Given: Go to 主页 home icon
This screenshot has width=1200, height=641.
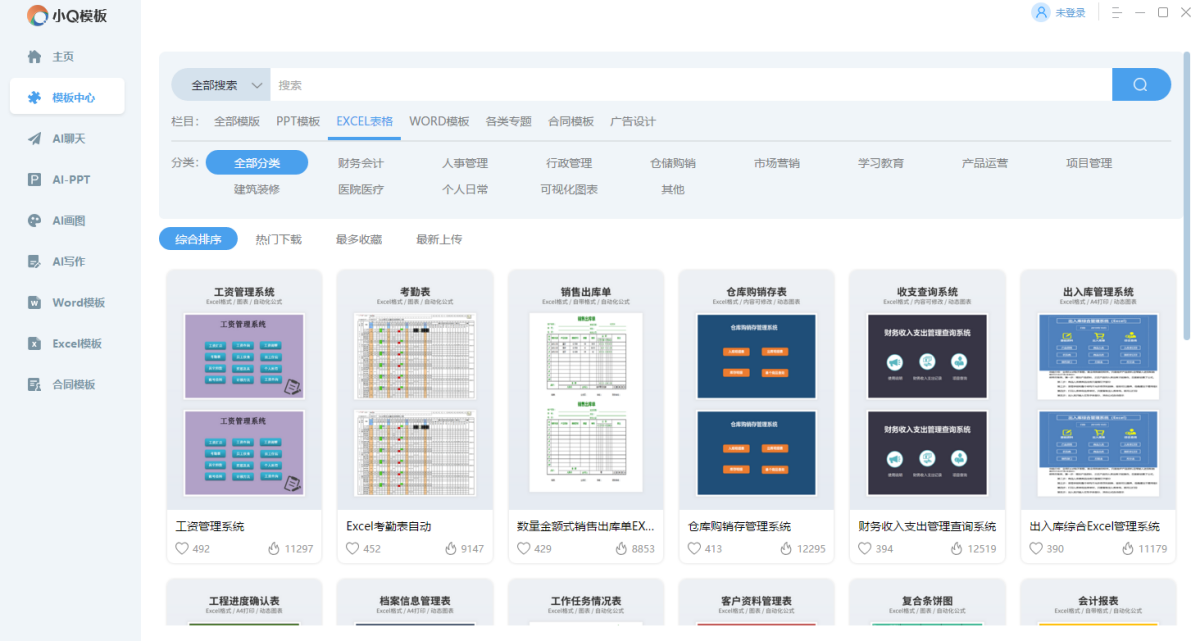Looking at the screenshot, I should (34, 57).
